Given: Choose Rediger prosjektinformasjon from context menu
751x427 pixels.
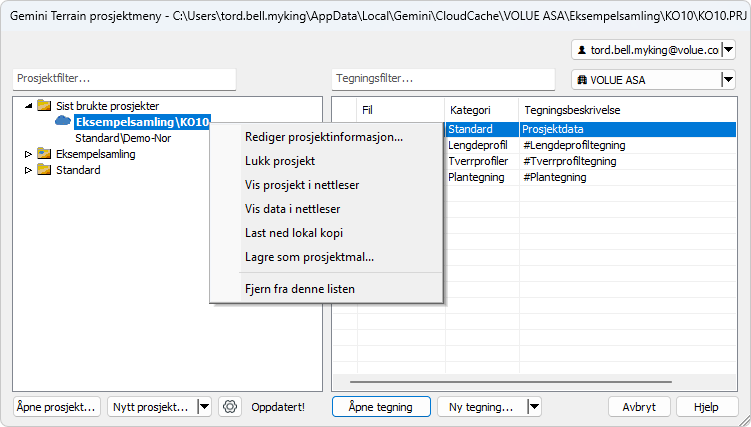Looking at the screenshot, I should point(324,137).
